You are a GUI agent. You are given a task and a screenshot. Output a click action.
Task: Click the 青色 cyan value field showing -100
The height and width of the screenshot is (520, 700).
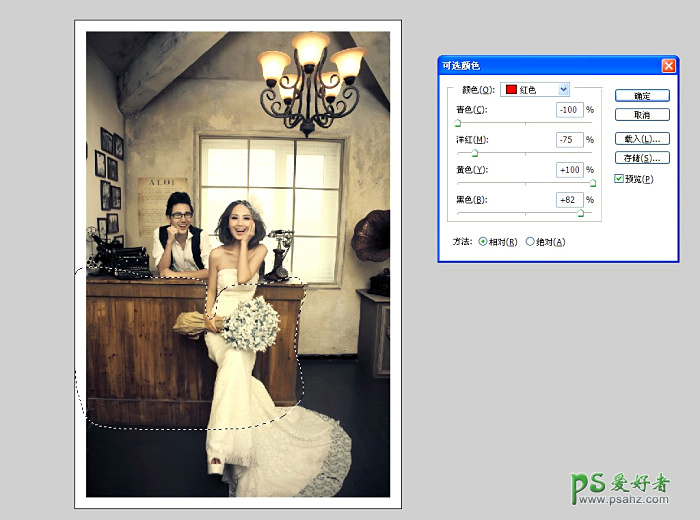pos(569,109)
